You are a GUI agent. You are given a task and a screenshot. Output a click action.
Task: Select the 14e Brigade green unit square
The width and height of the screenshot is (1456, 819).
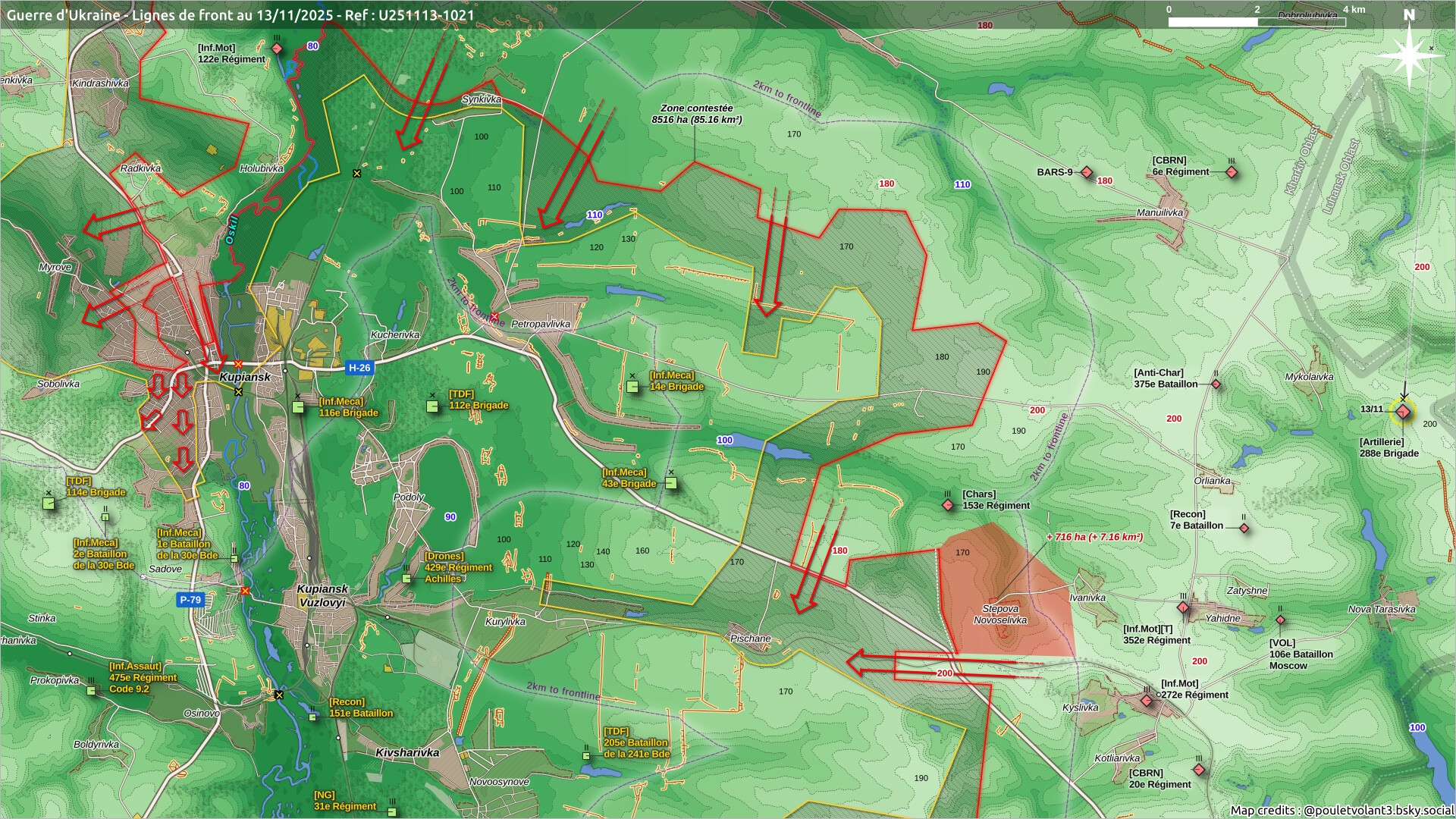(x=632, y=387)
